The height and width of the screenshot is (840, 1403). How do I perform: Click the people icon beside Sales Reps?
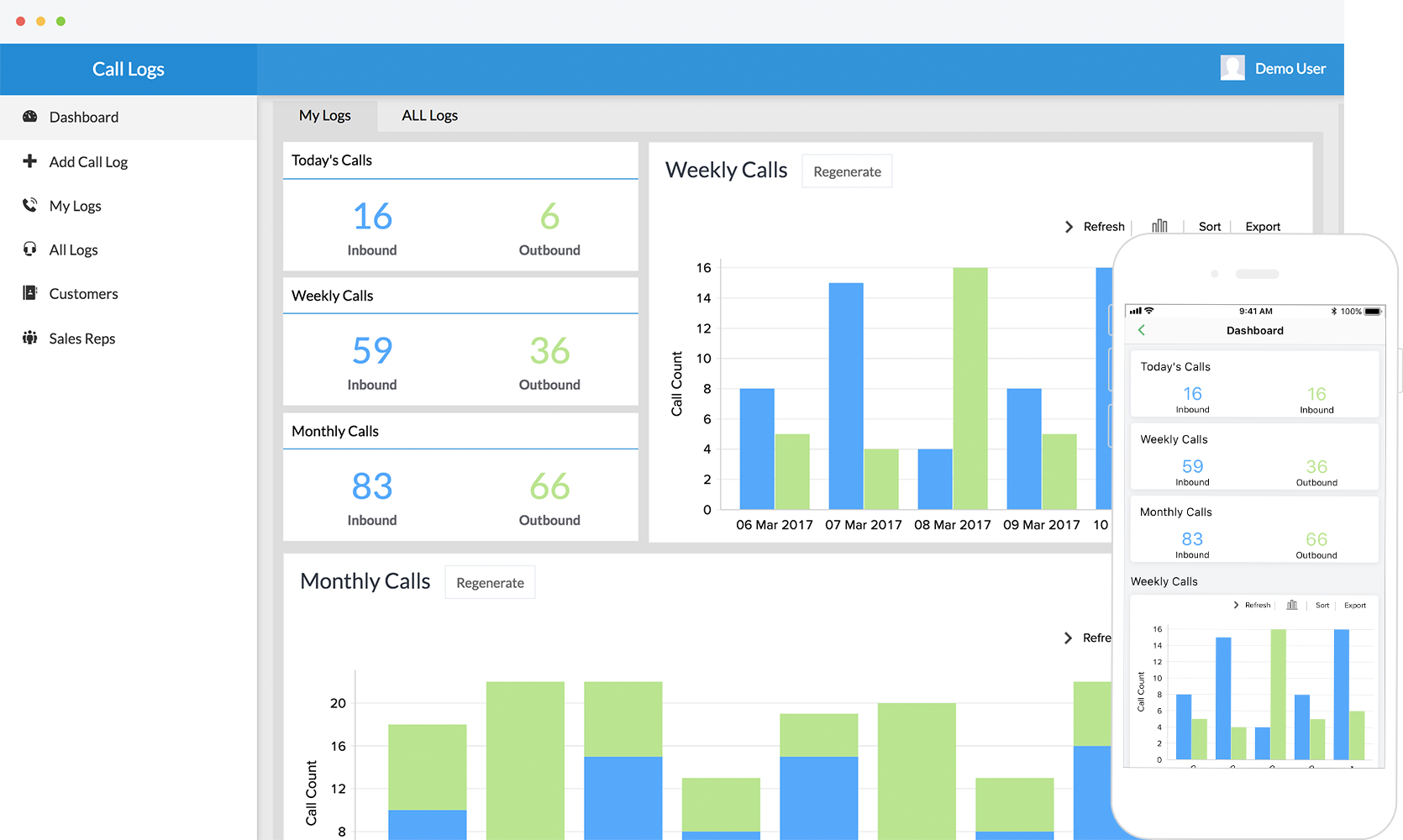(29, 338)
